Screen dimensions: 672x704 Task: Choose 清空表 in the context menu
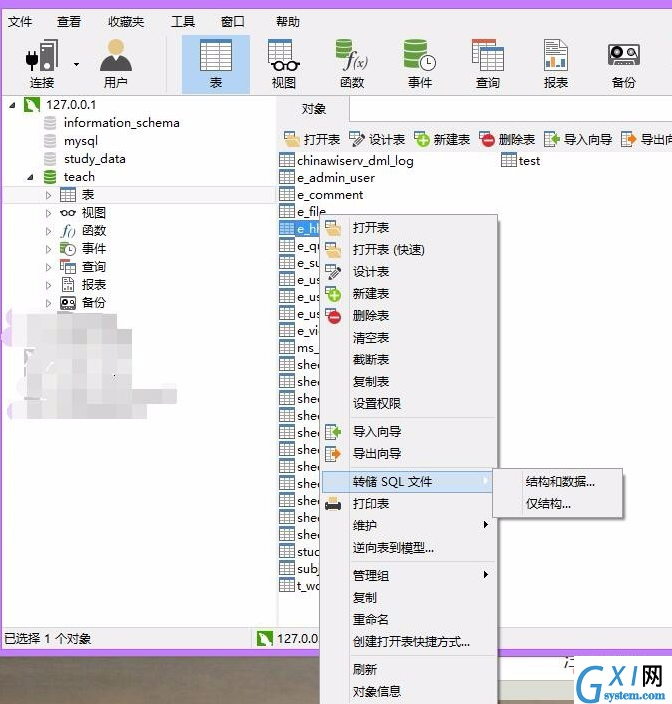coord(409,338)
